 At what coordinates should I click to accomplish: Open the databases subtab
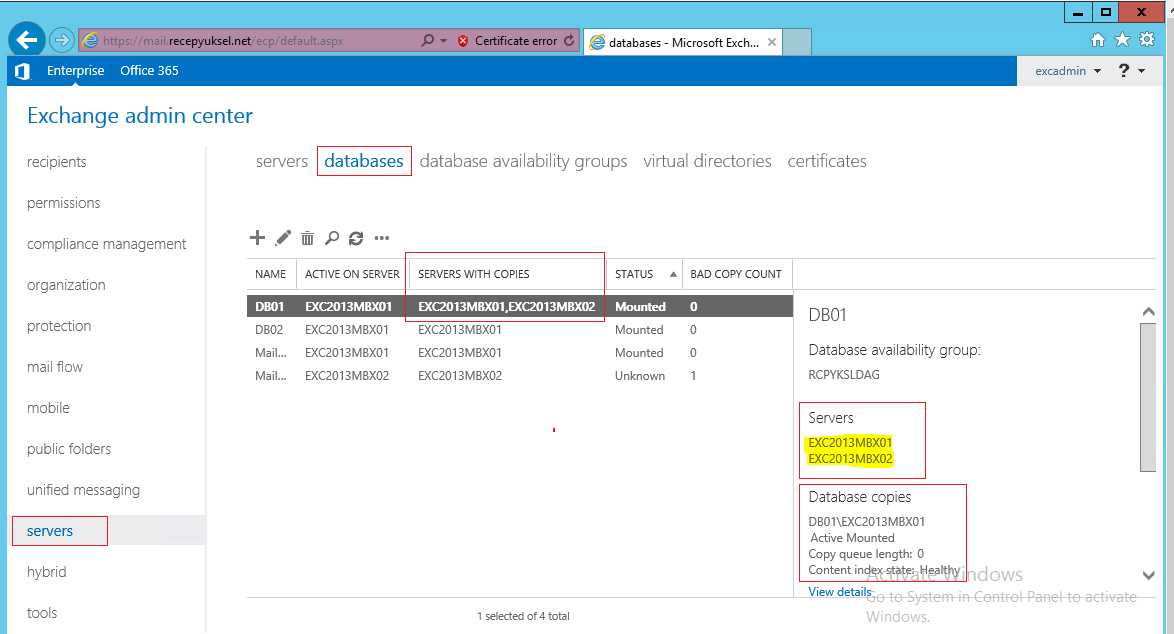point(364,161)
